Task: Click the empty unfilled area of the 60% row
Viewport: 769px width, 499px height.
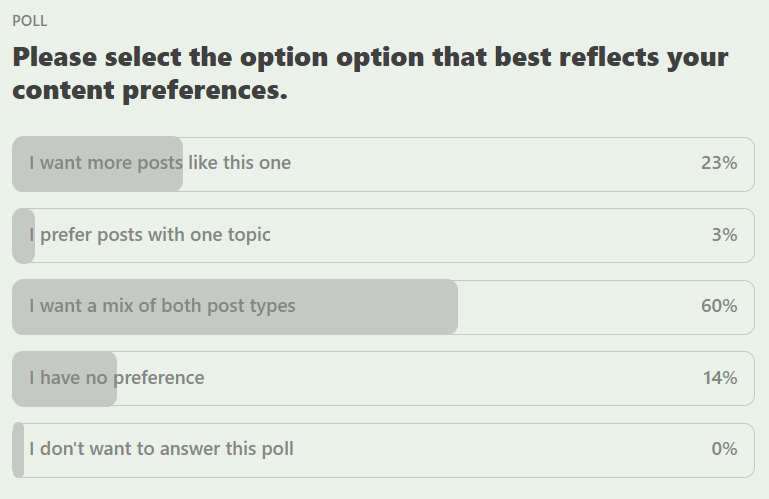Action: [579, 307]
